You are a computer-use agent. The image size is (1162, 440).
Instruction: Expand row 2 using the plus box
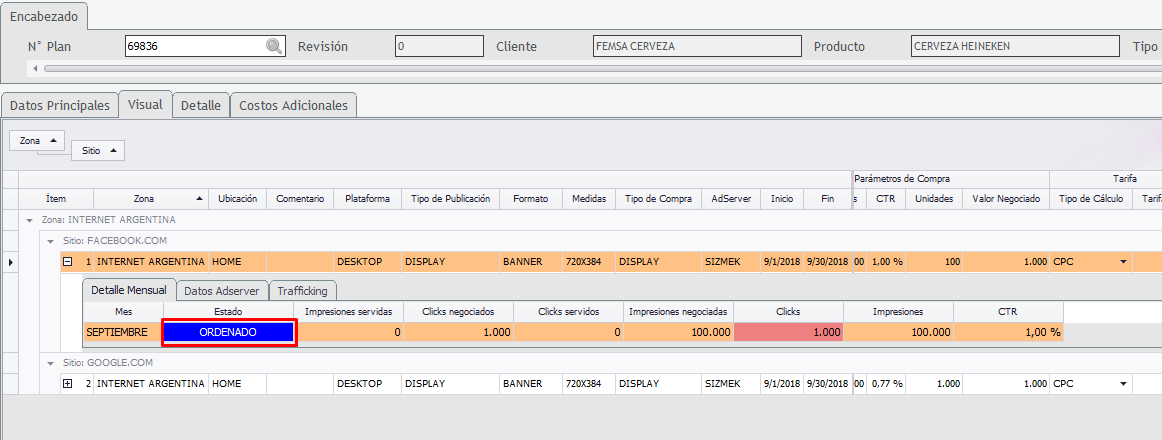pos(68,383)
